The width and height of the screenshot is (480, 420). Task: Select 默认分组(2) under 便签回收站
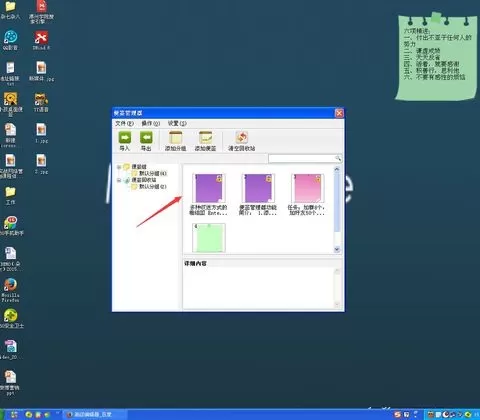(x=153, y=187)
